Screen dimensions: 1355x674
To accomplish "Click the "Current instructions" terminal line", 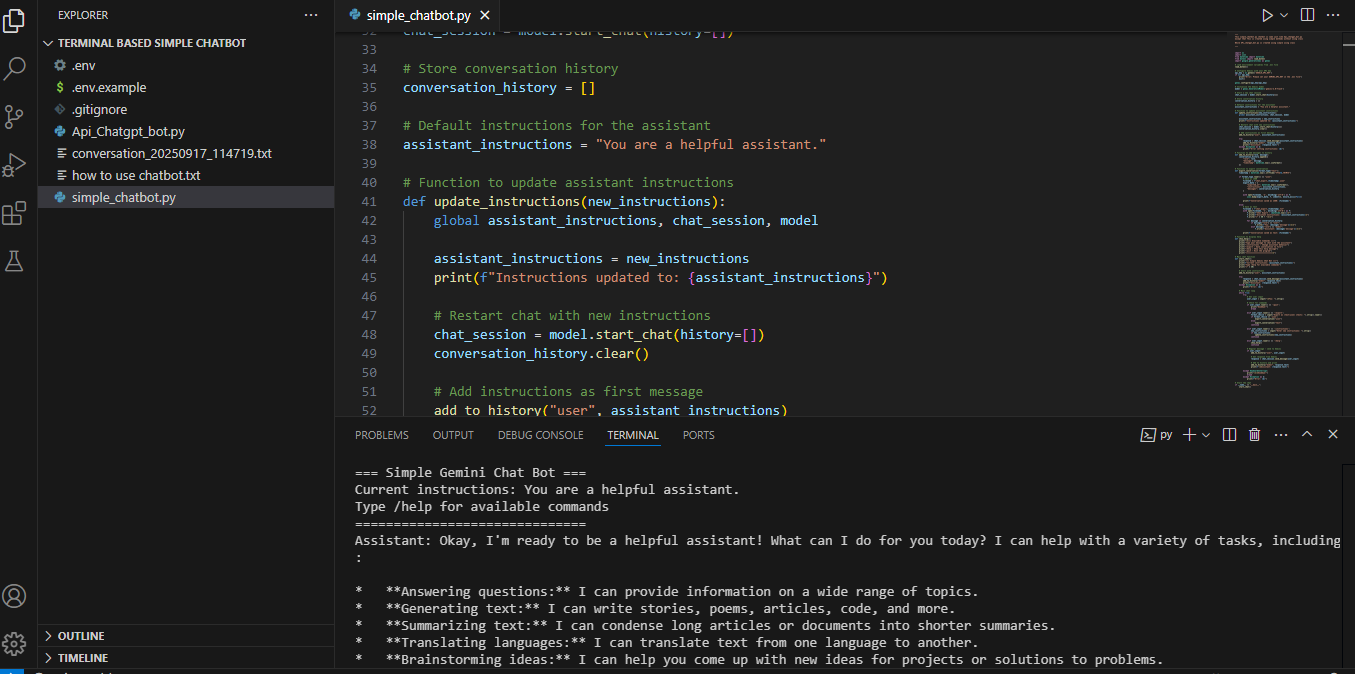I will click(x=547, y=489).
